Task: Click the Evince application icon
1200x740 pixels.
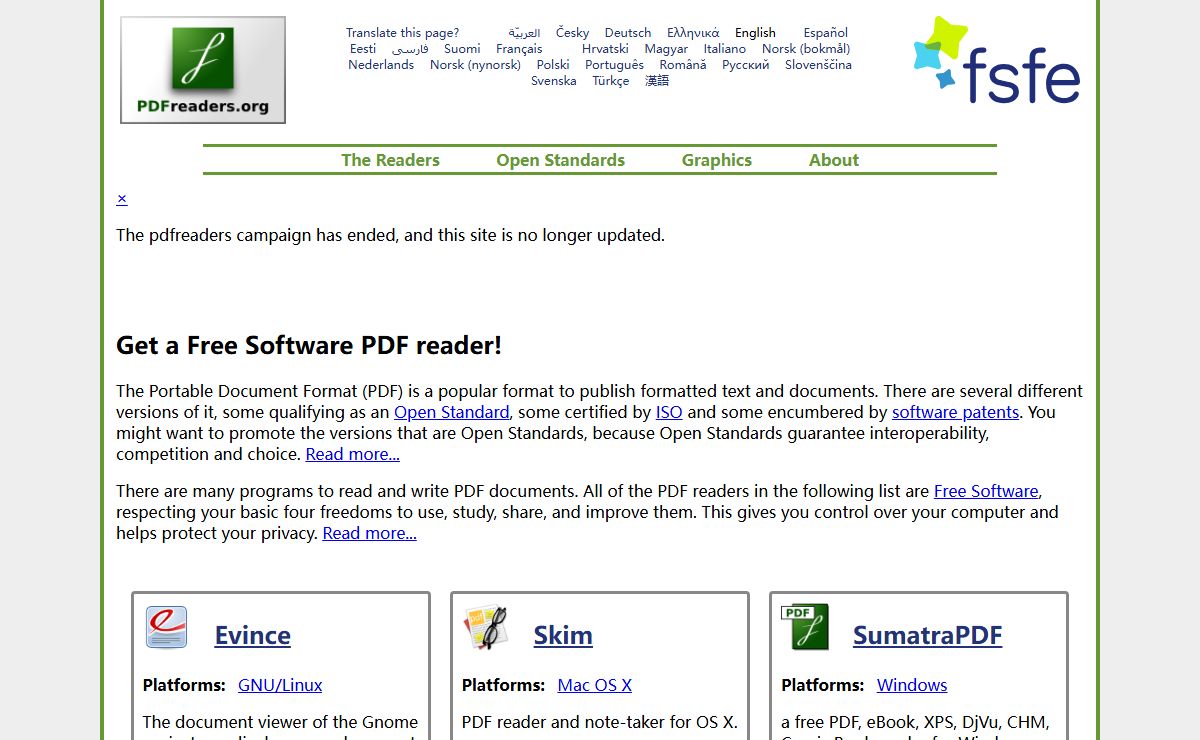Action: [x=166, y=627]
